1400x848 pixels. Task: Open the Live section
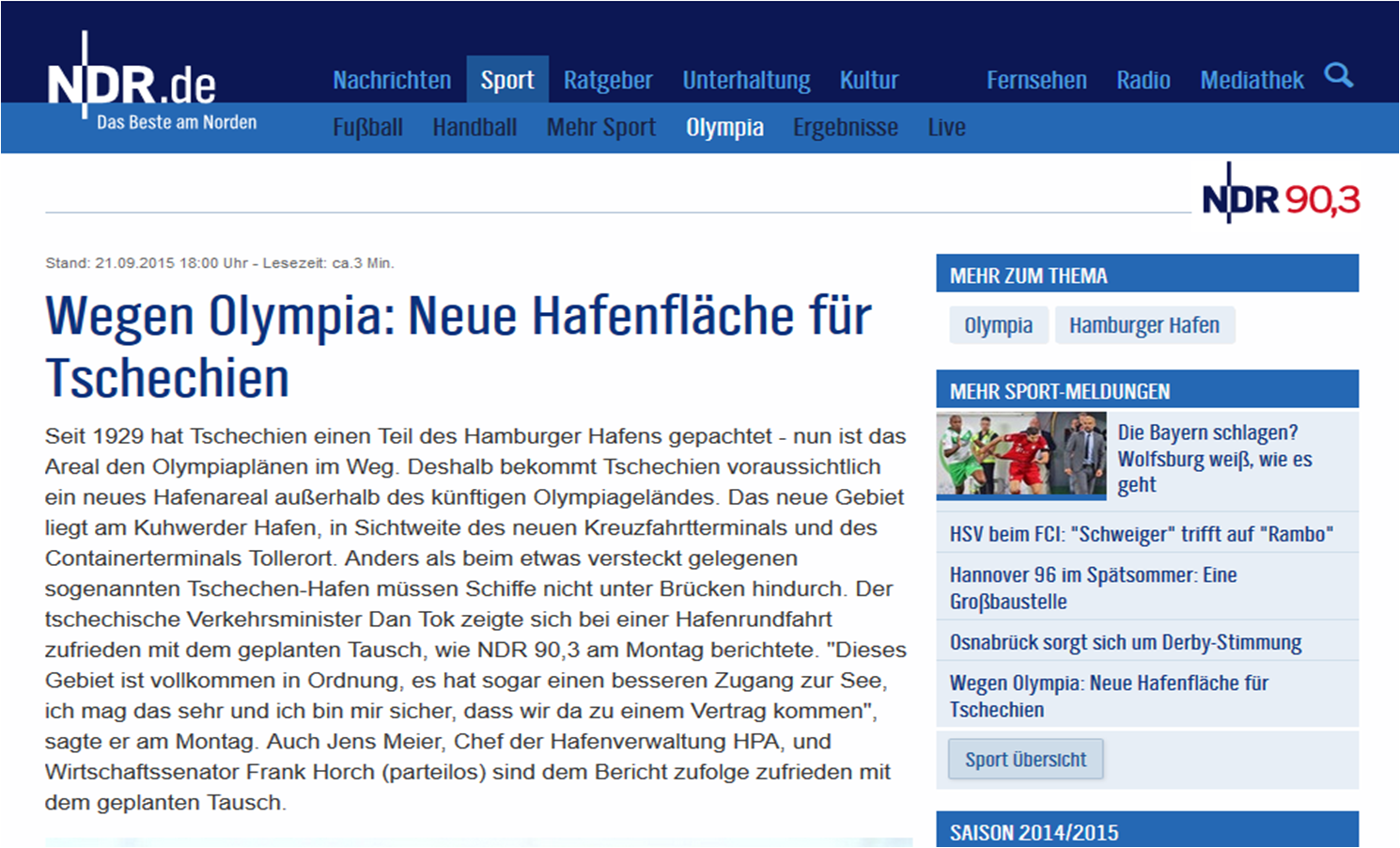click(947, 127)
